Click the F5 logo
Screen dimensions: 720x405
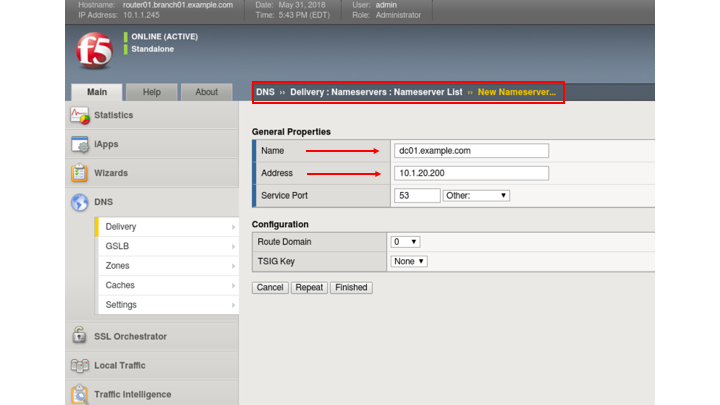95,51
